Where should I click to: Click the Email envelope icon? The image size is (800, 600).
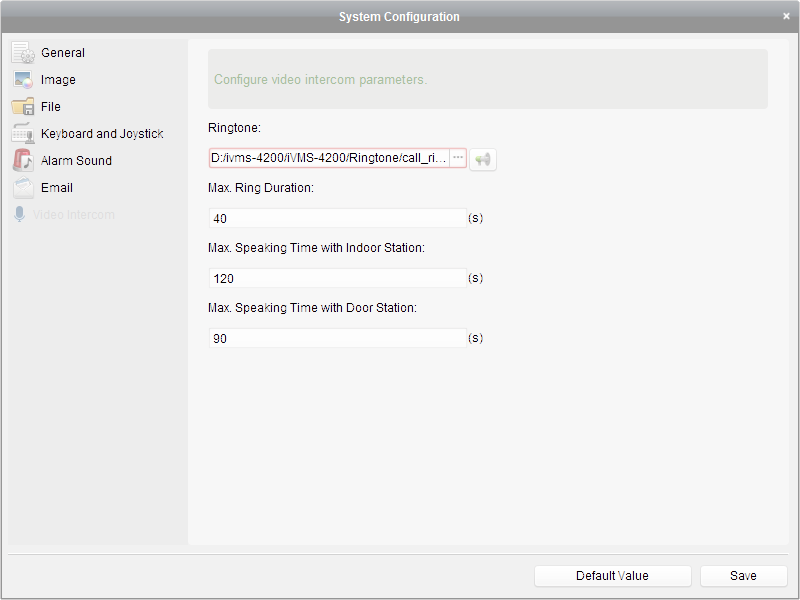[23, 188]
